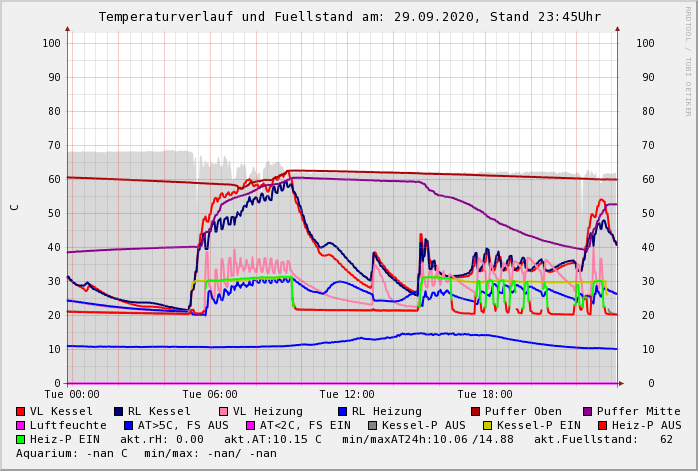Screen dimensions: 698x471
Task: Click the Tue 00:00 time axis label
Action: click(x=72, y=395)
